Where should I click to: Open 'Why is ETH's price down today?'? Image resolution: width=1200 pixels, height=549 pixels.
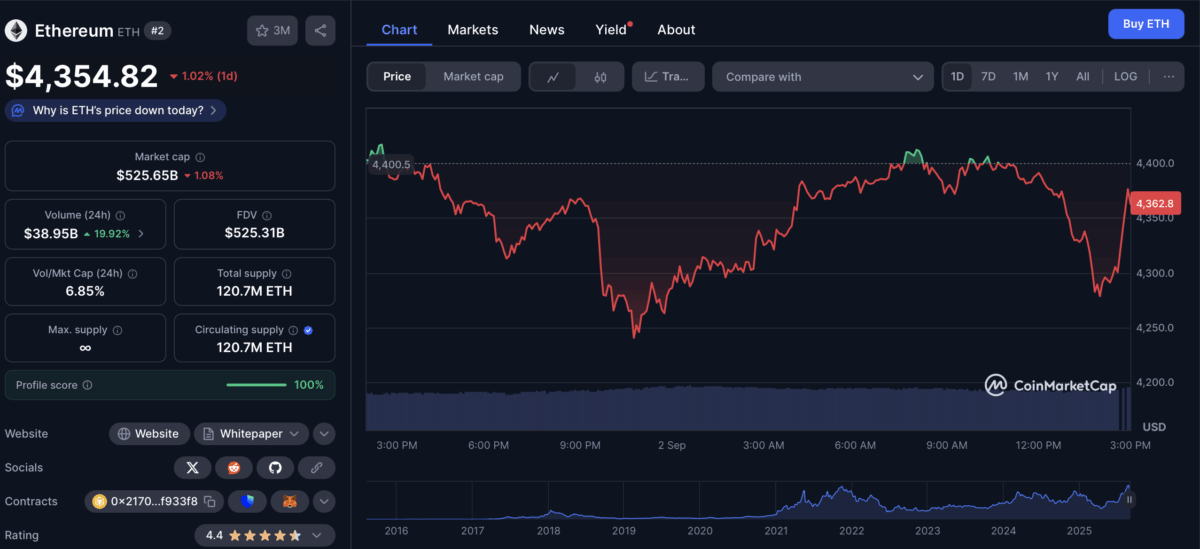pyautogui.click(x=116, y=110)
